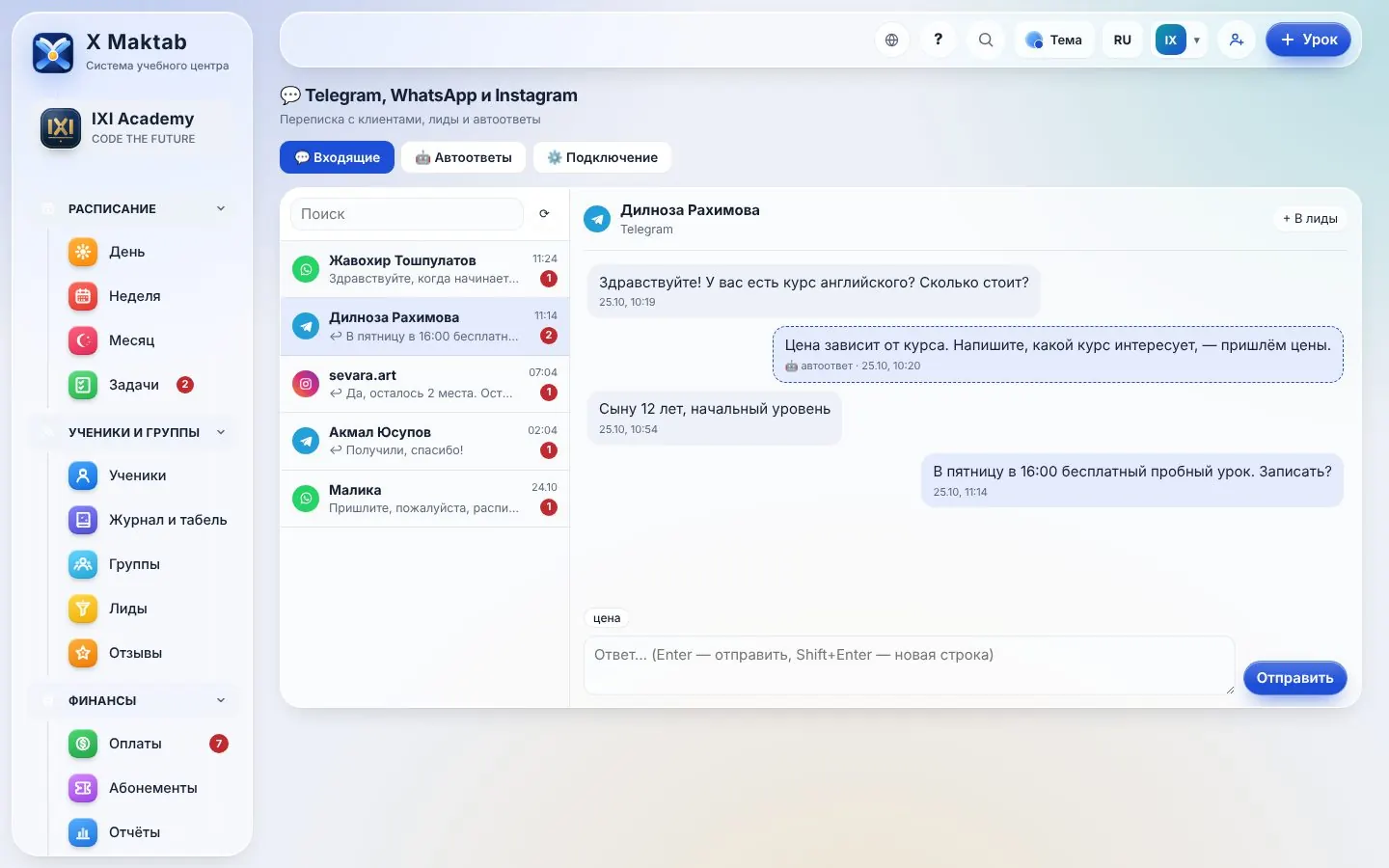Screen dimensions: 1389x868
Task: Open the Задачи checklist icon
Action: pos(83,385)
